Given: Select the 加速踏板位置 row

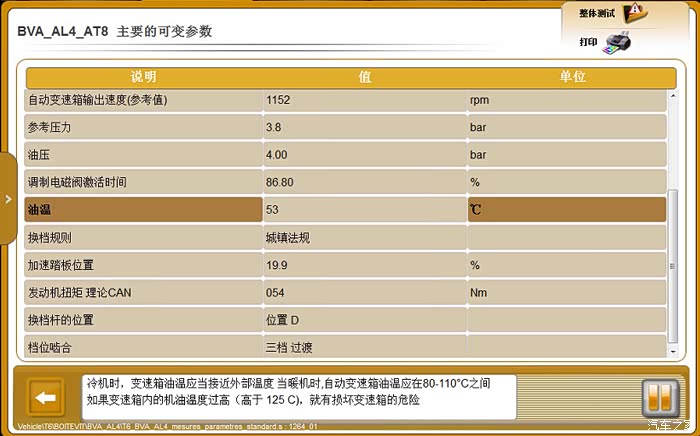Looking at the screenshot, I should 345,265.
